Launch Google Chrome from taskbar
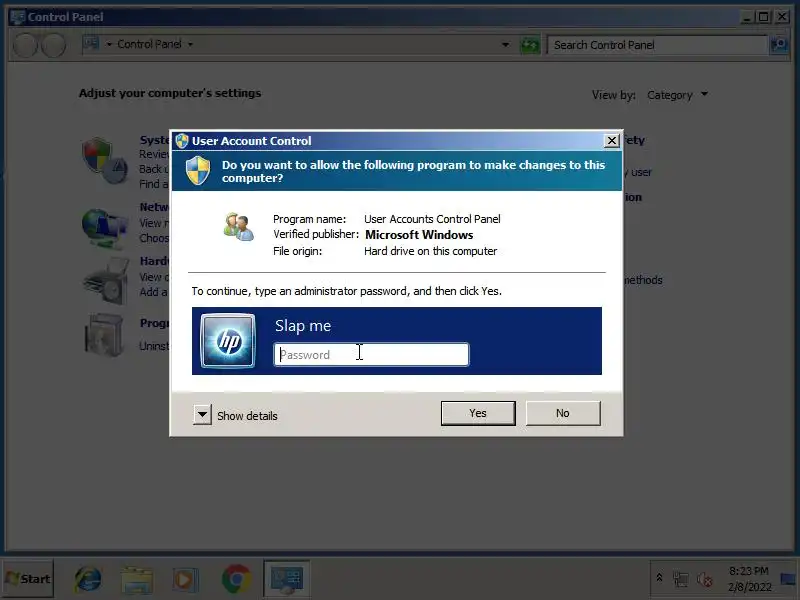 (236, 580)
